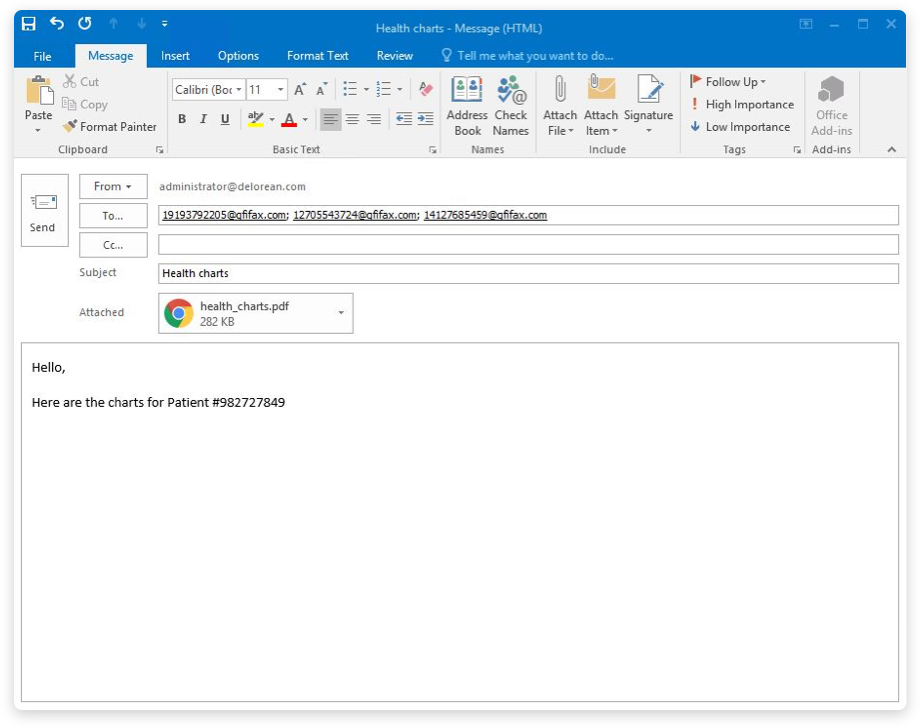
Task: Switch to the Format Text tab
Action: [x=317, y=56]
